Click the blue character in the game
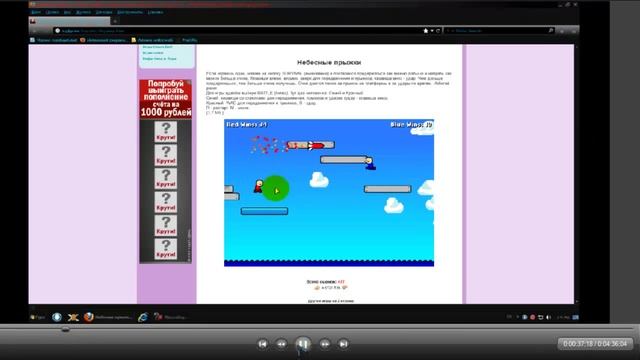The height and width of the screenshot is (360, 640). pos(370,163)
